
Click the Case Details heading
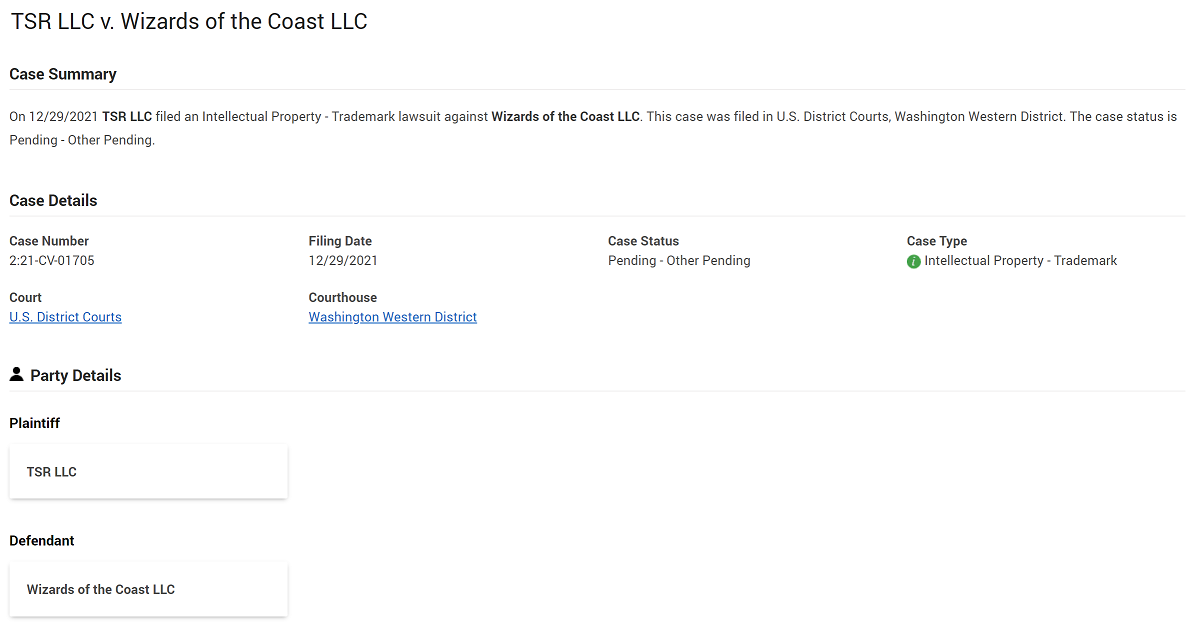53,200
